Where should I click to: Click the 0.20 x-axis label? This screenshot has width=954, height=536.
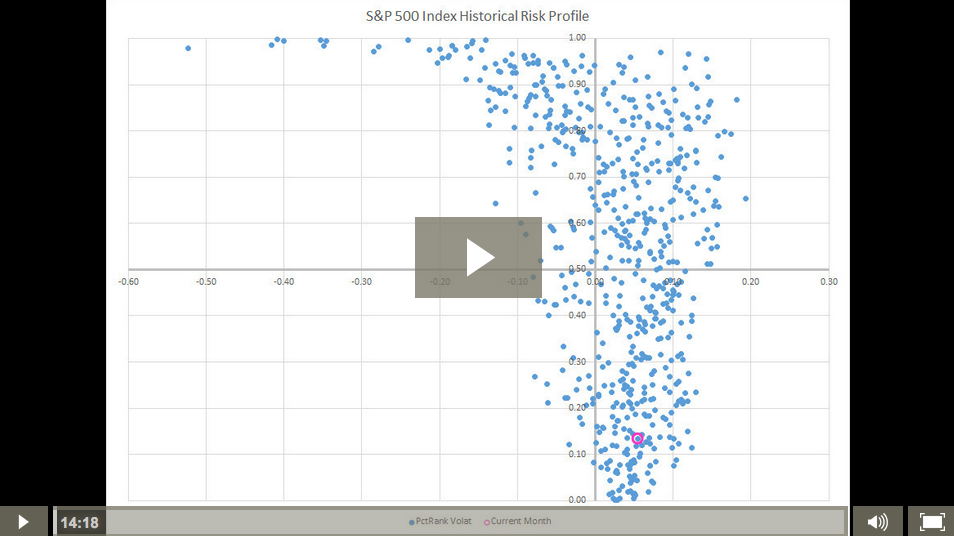751,282
